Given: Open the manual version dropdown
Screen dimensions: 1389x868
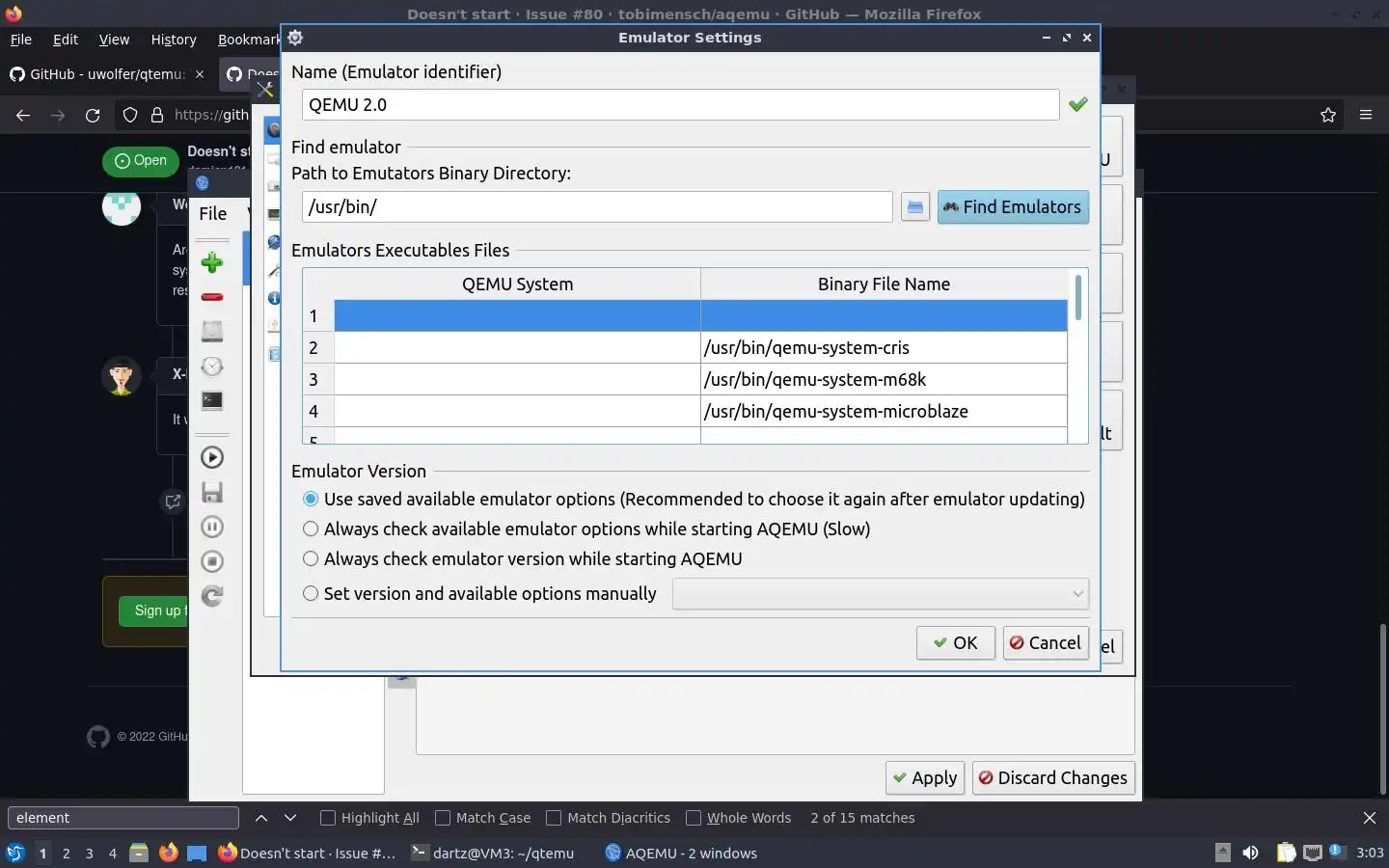Looking at the screenshot, I should tap(881, 593).
